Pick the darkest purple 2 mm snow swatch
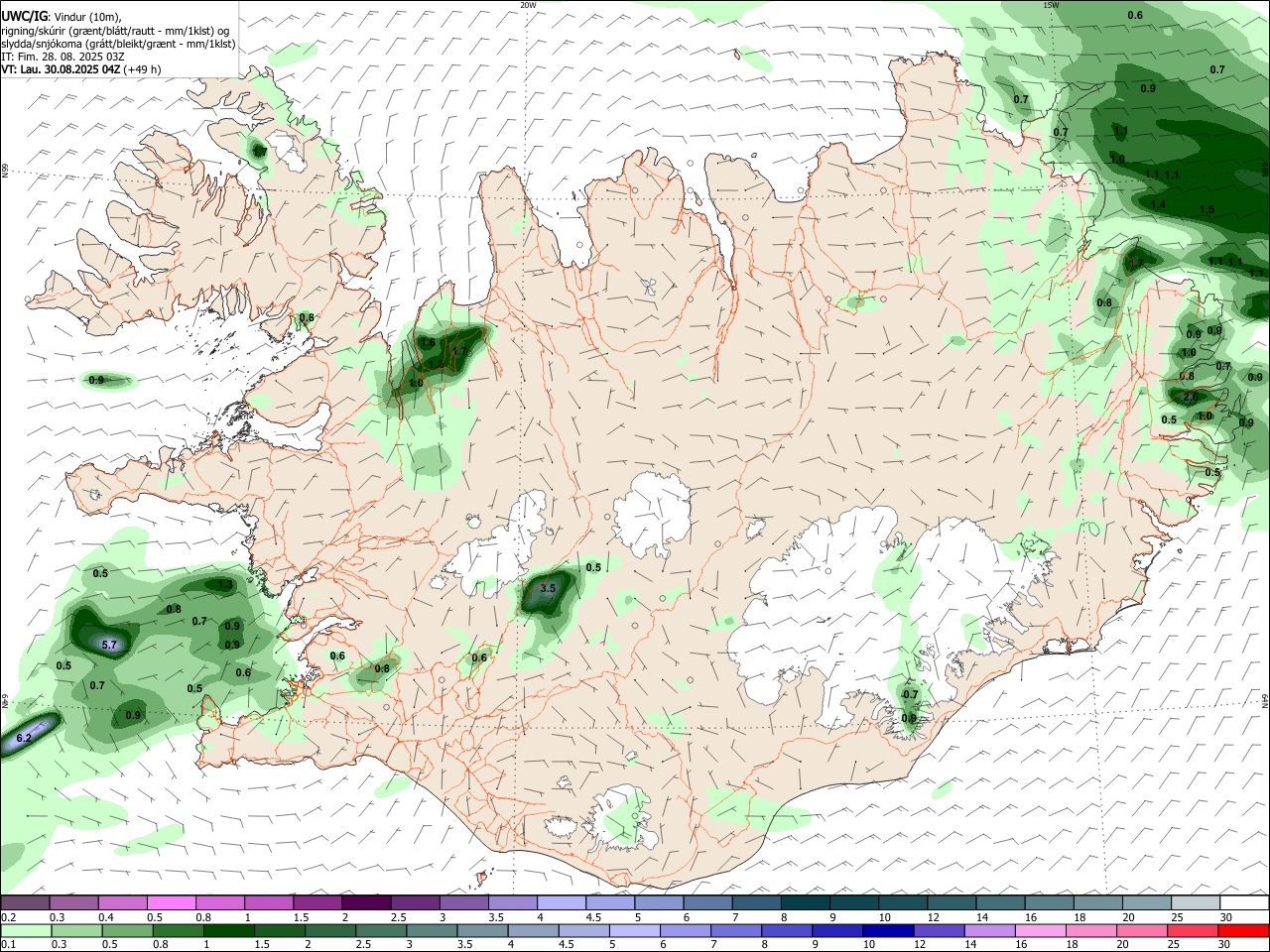Image resolution: width=1270 pixels, height=952 pixels. coord(365,902)
